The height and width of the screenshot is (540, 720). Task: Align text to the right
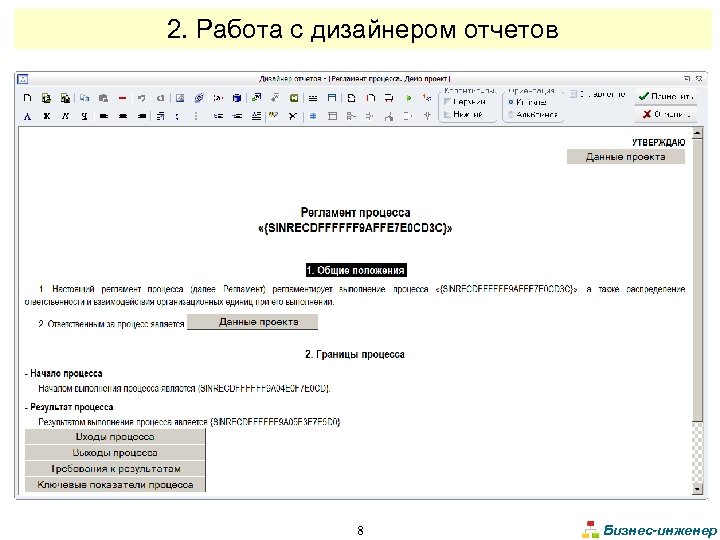coord(142,116)
